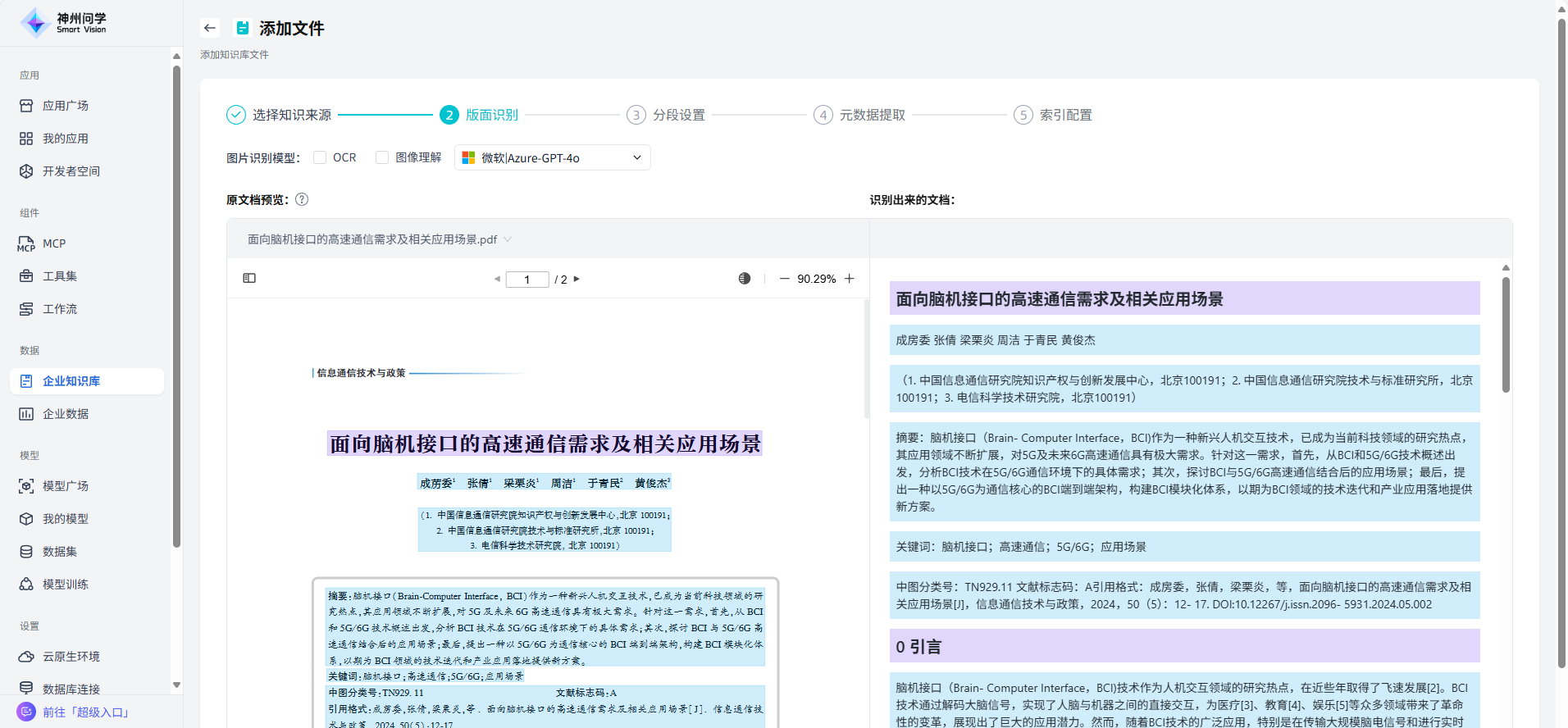Open the 微软|Azure-GPT-4o model dropdown

click(552, 157)
